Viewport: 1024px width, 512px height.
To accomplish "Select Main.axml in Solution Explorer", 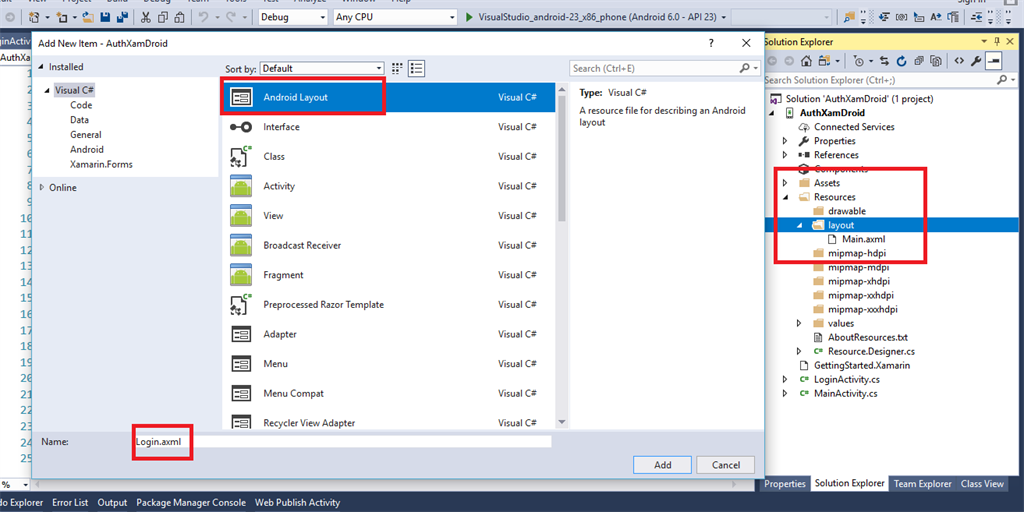I will pyautogui.click(x=863, y=239).
